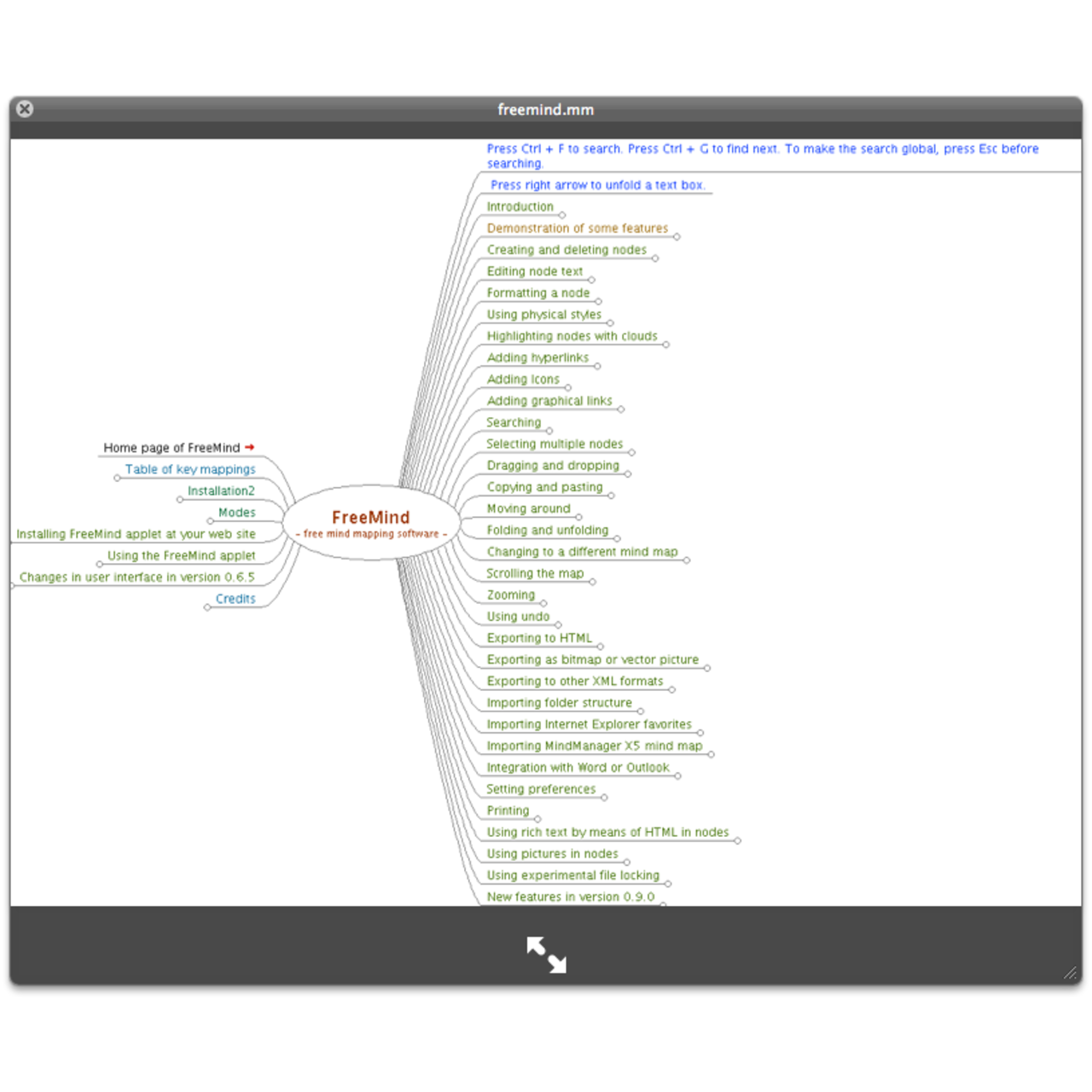Select the Printing node
The height and width of the screenshot is (1092, 1092).
pyautogui.click(x=508, y=810)
